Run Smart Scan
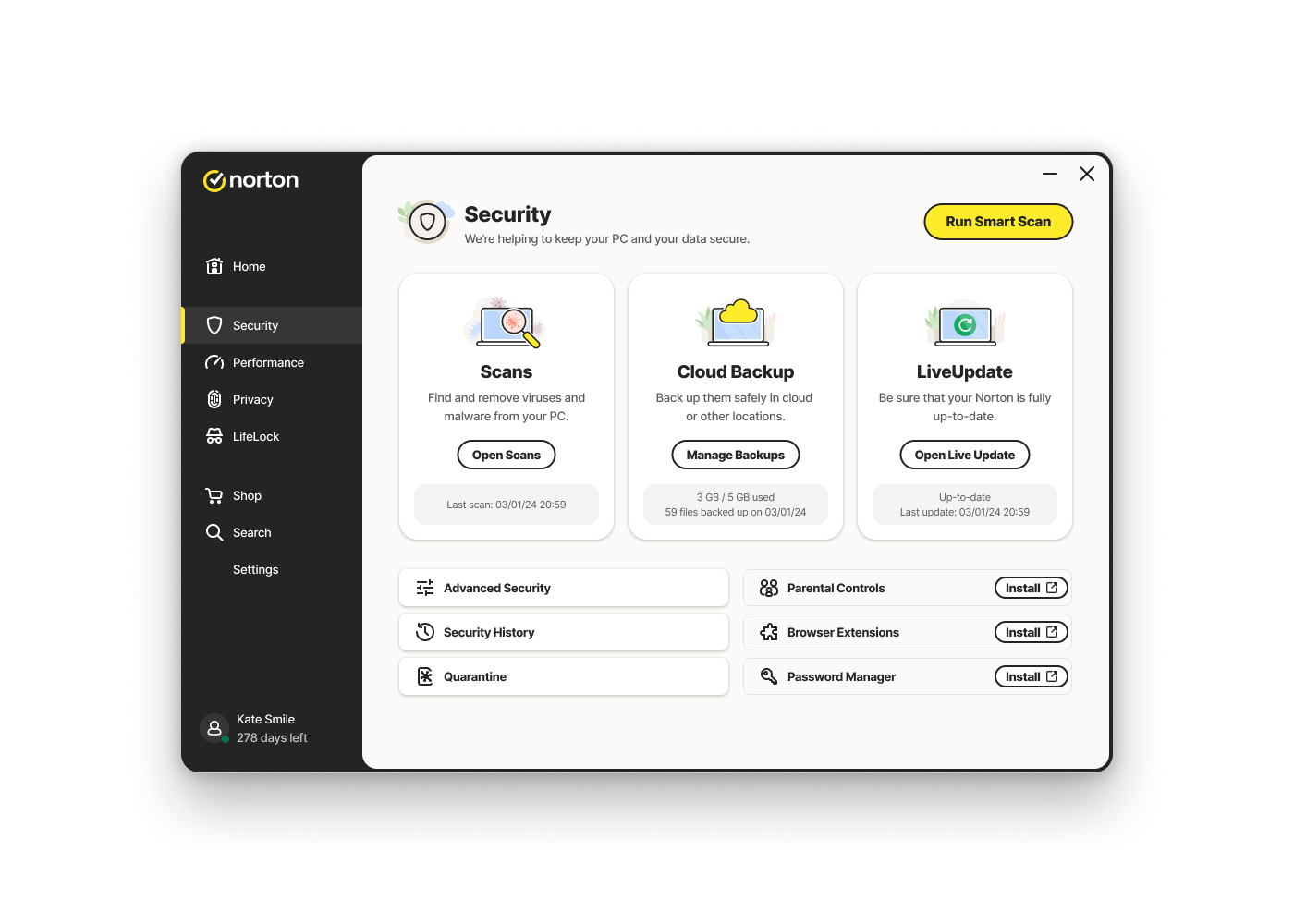 998,222
